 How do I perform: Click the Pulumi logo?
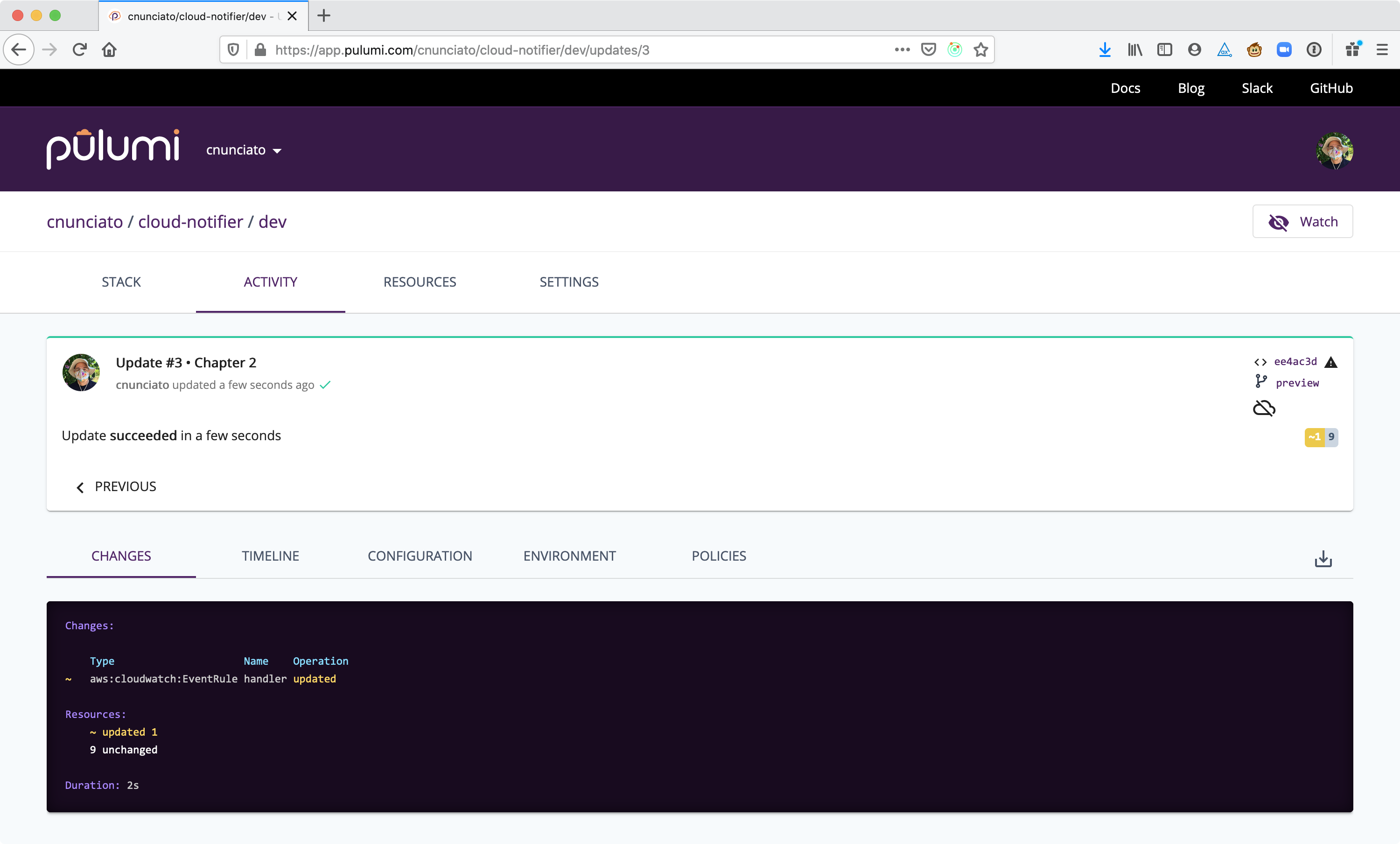coord(113,149)
